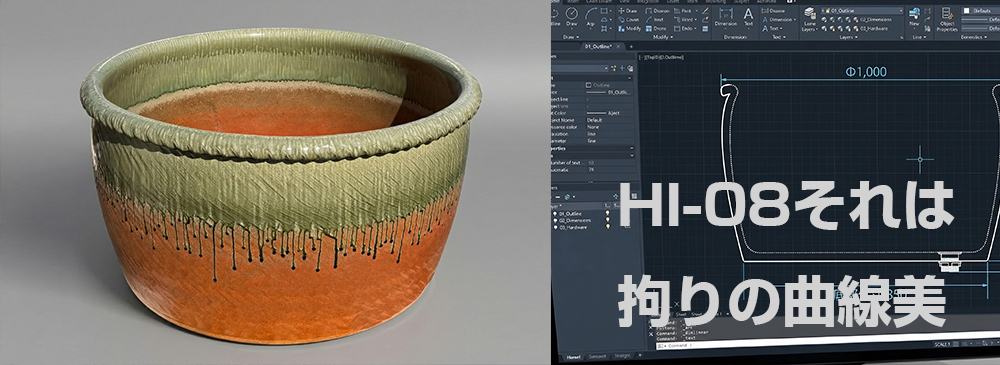Click the ceramic bowl photo
The image size is (1000, 365).
281,185
